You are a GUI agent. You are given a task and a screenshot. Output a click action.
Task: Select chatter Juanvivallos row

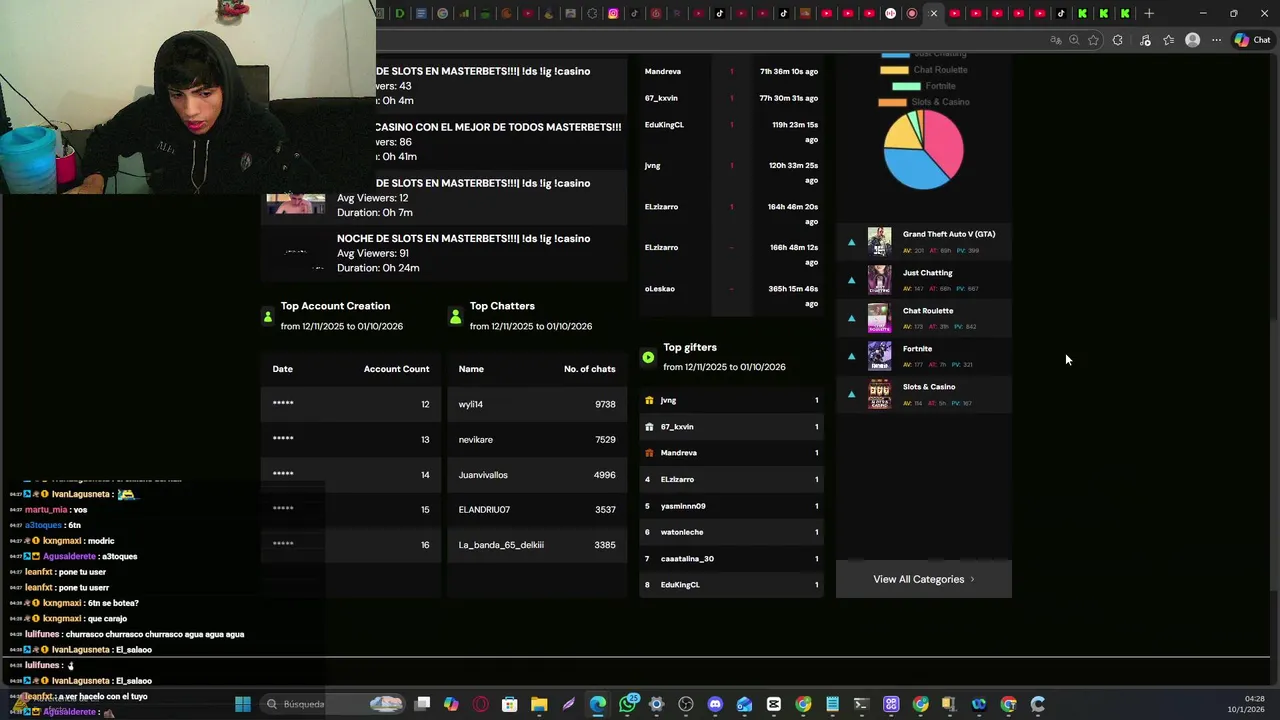pyautogui.click(x=537, y=475)
